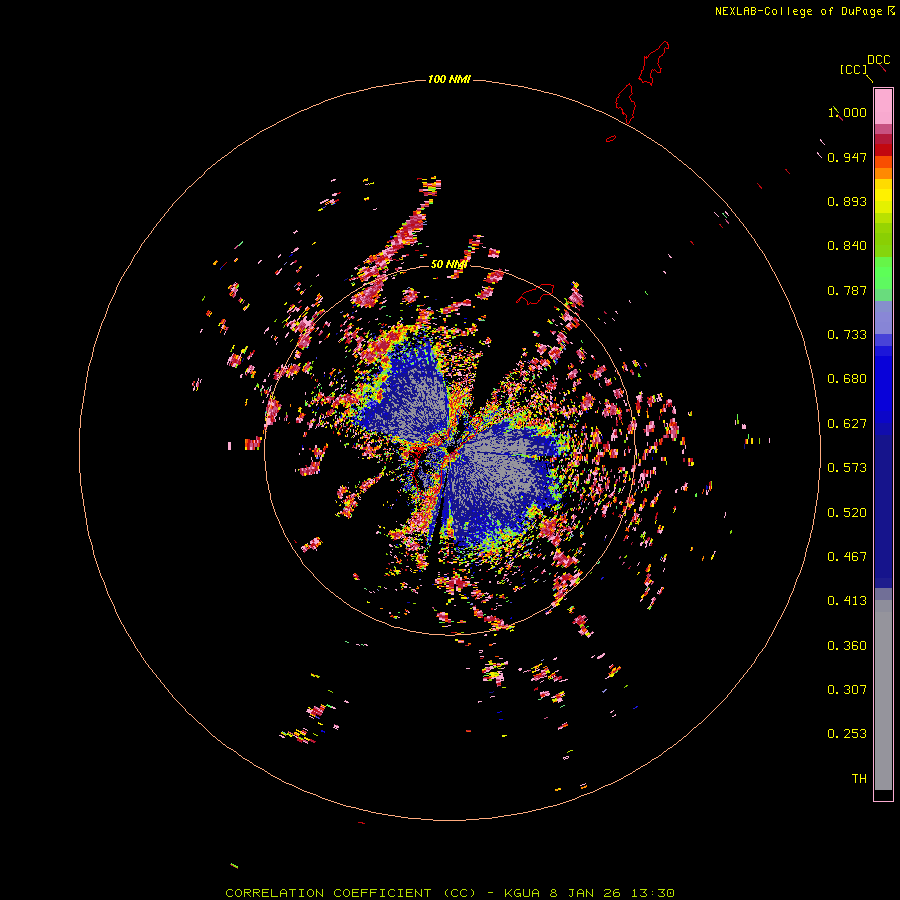The image size is (900, 900).
Task: Click the 0.627 scale value
Action: click(847, 424)
